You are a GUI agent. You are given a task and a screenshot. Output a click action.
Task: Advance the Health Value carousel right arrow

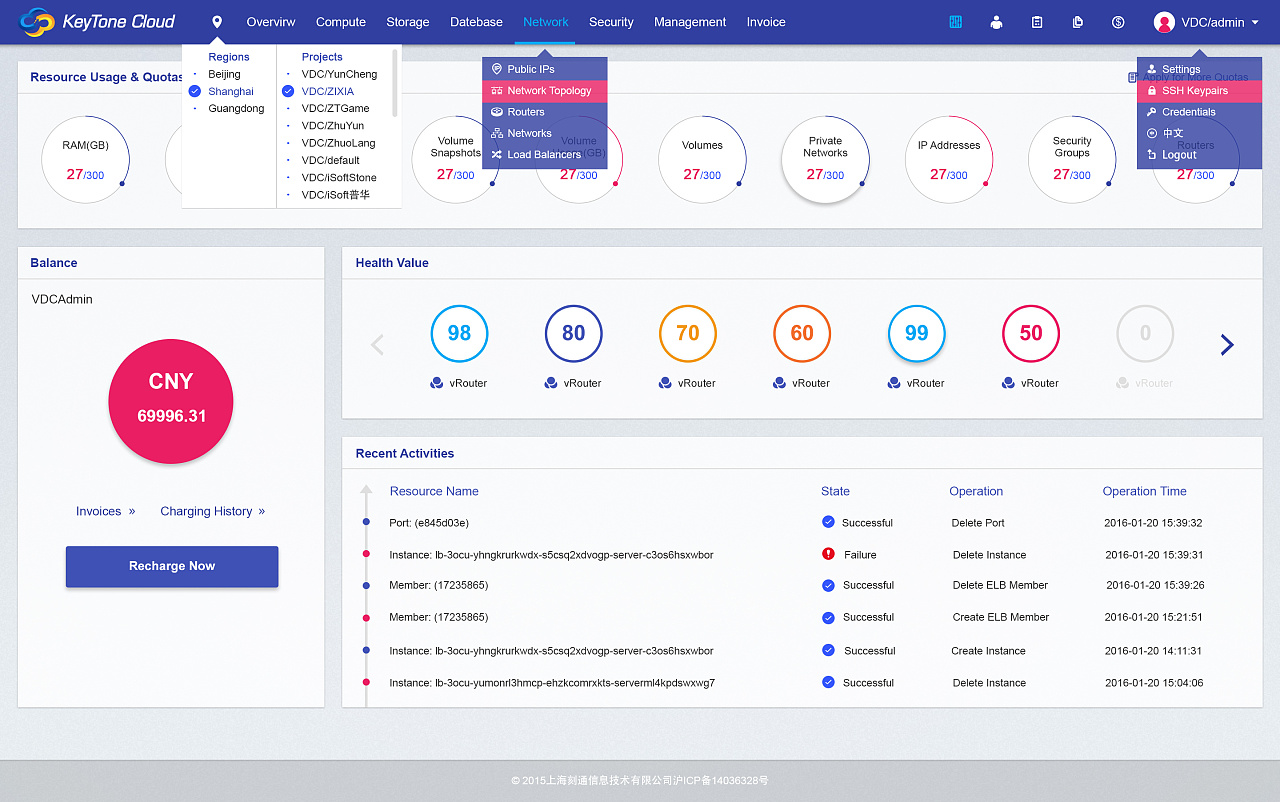tap(1227, 344)
